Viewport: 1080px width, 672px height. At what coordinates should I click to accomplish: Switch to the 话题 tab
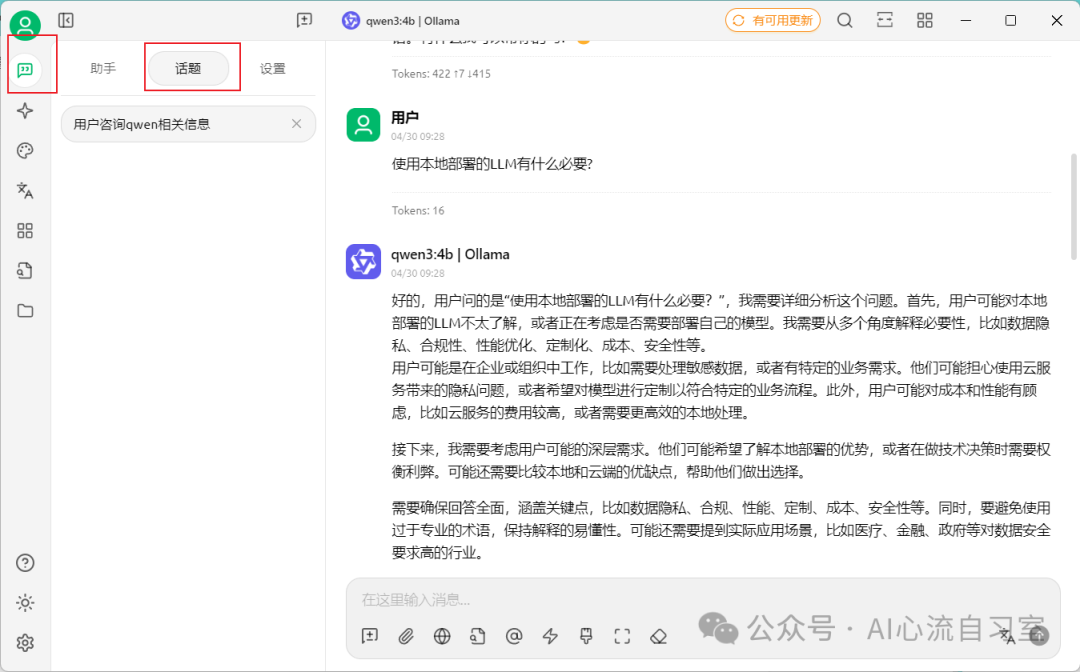pyautogui.click(x=188, y=68)
